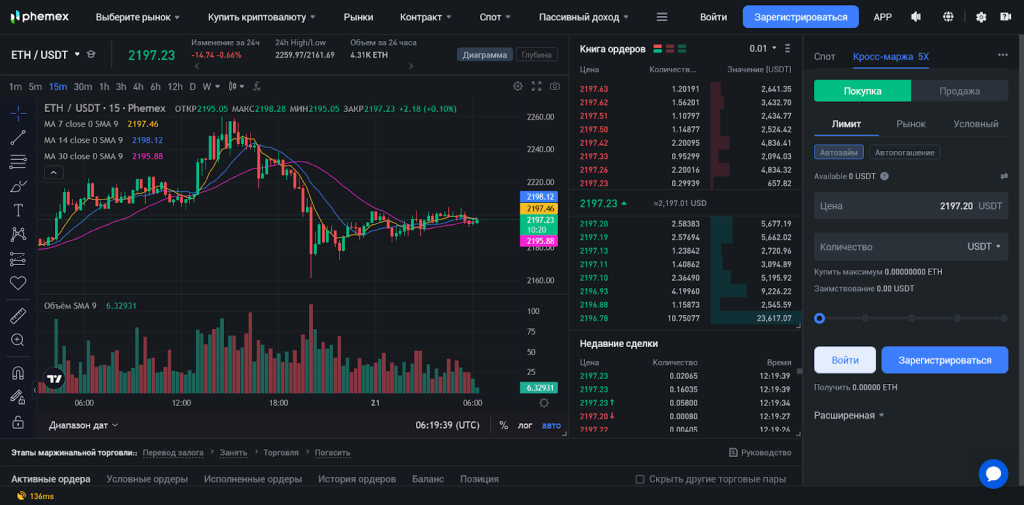
Task: Open the chart patterns tool
Action: pos(18,235)
